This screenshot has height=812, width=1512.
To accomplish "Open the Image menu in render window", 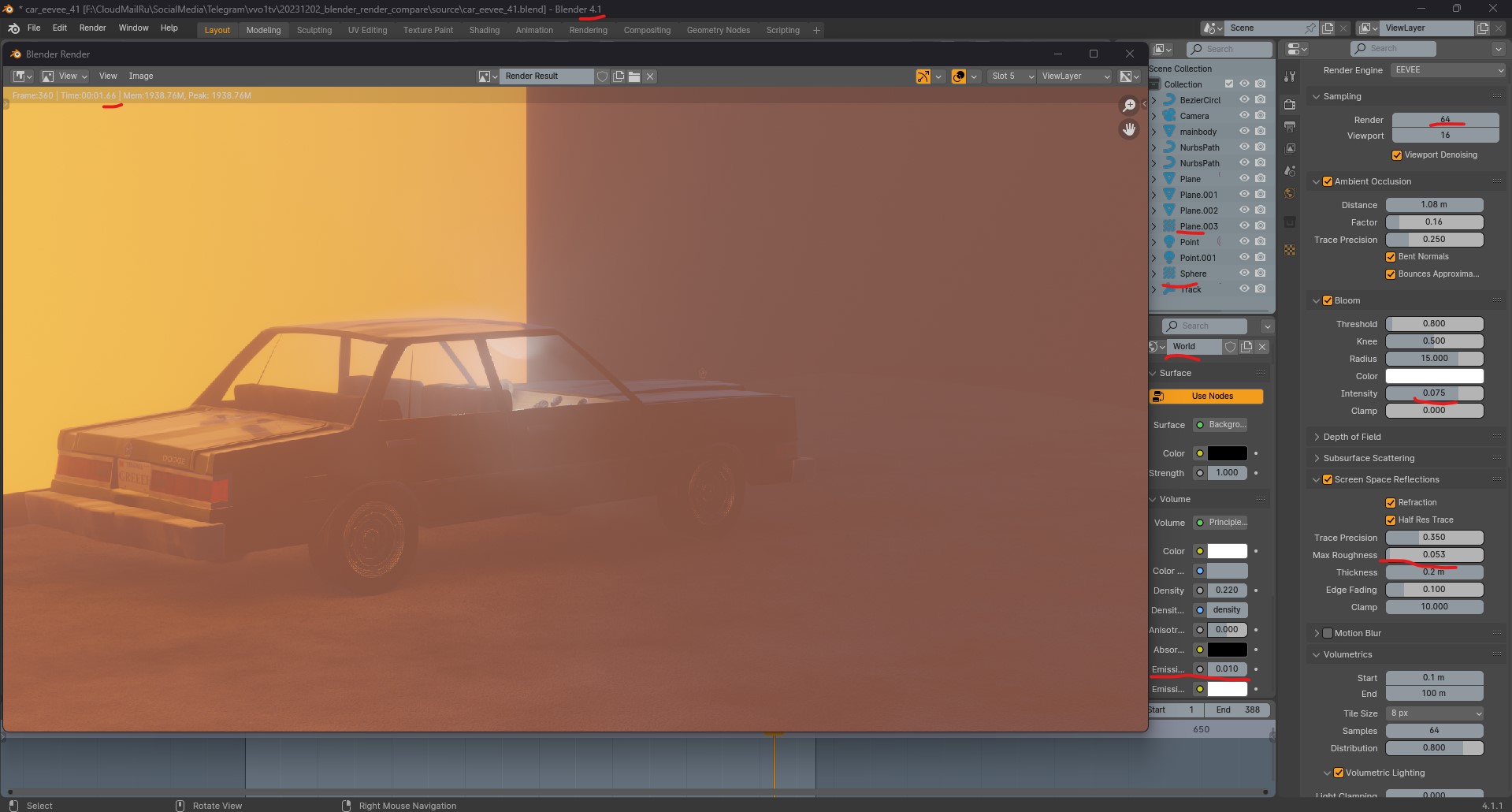I will pyautogui.click(x=141, y=76).
